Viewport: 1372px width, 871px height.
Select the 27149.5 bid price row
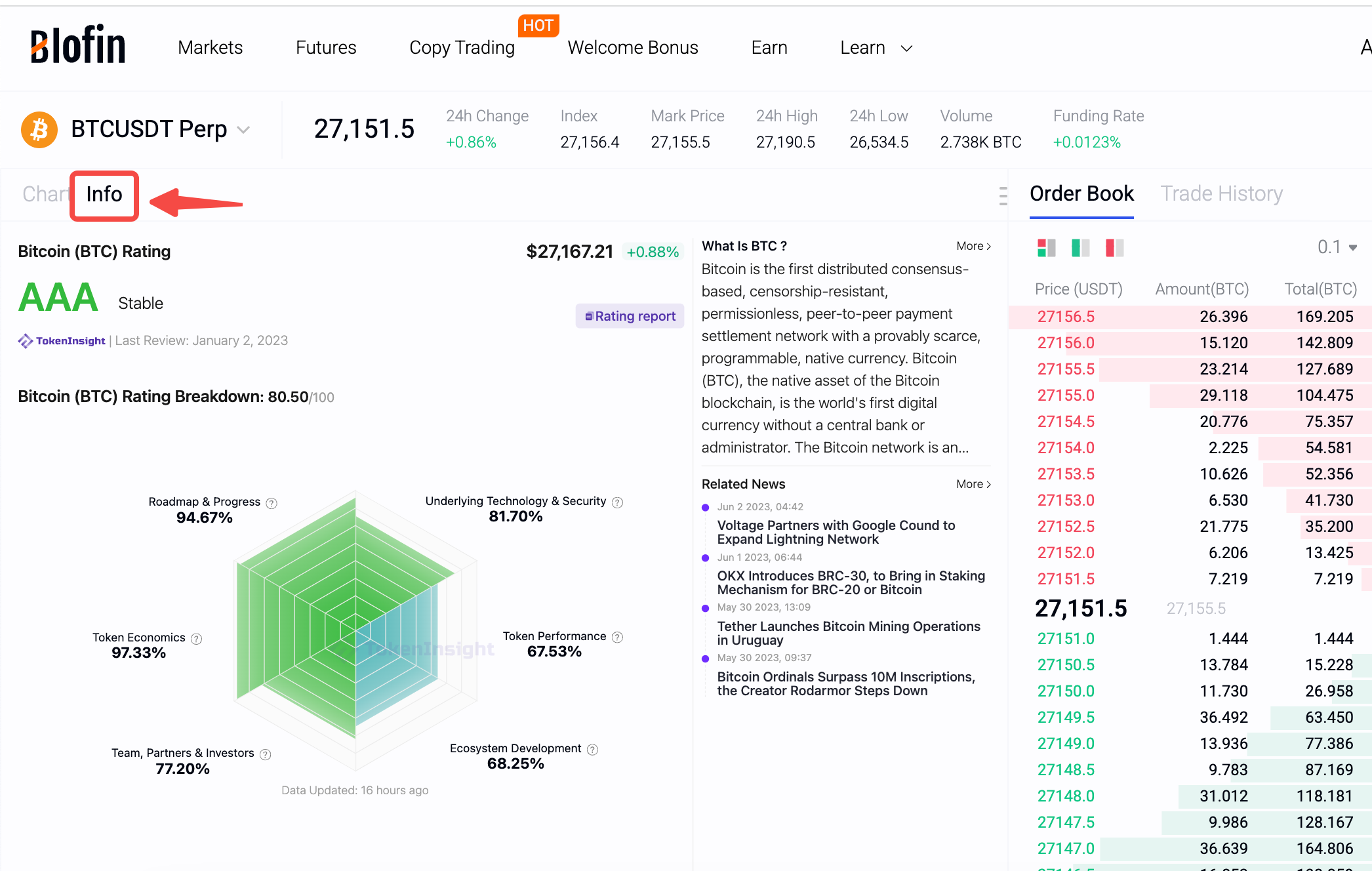pyautogui.click(x=1190, y=718)
